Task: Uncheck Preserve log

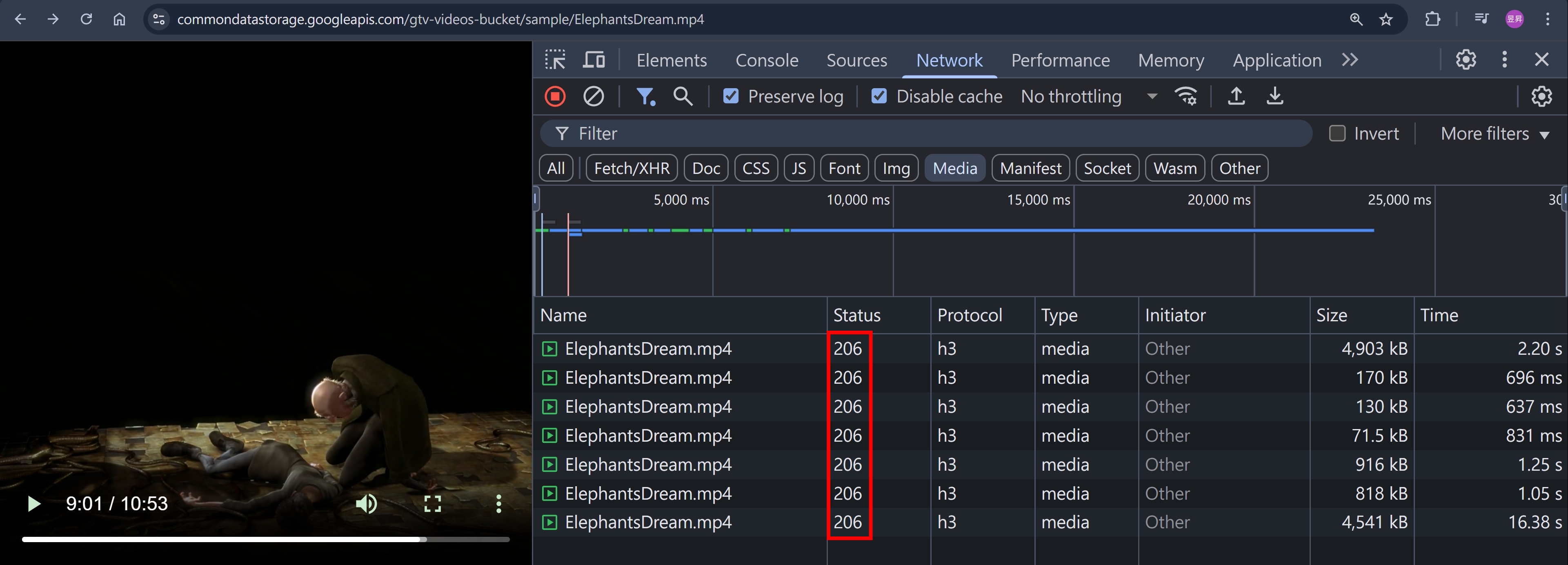Action: 730,96
